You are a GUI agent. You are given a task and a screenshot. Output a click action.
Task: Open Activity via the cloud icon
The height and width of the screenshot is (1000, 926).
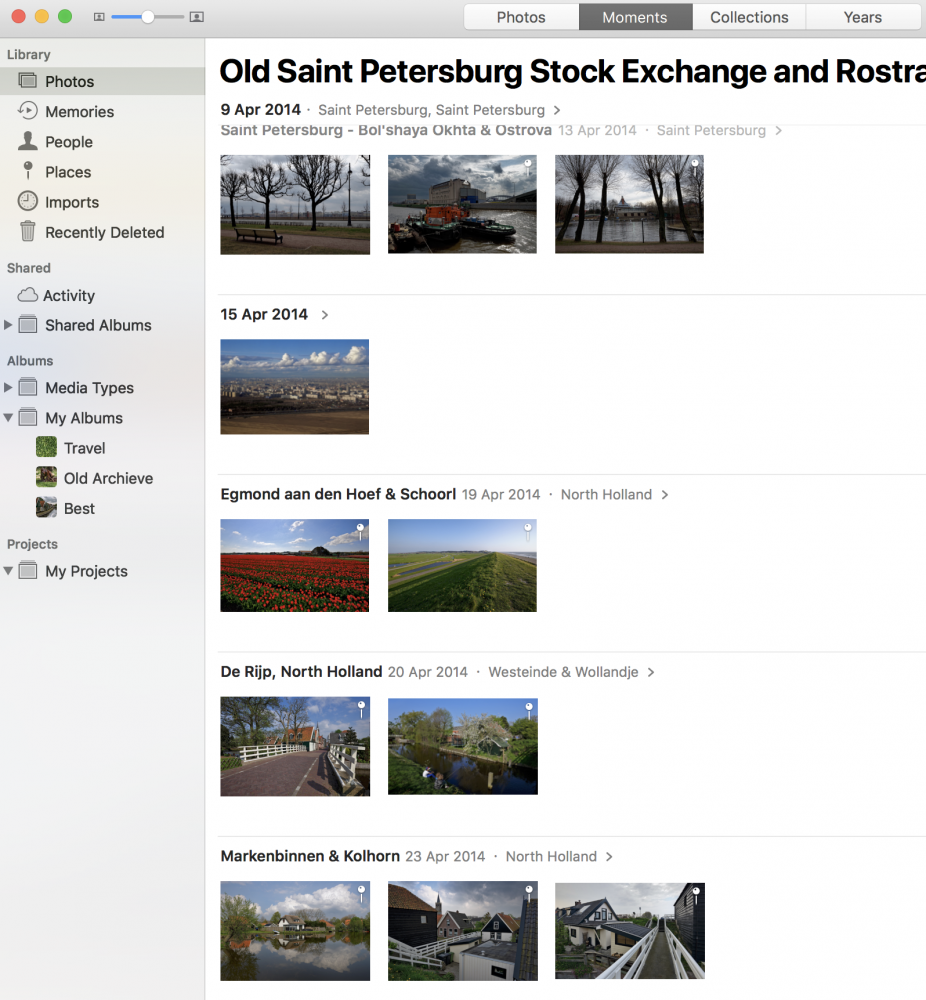click(27, 295)
